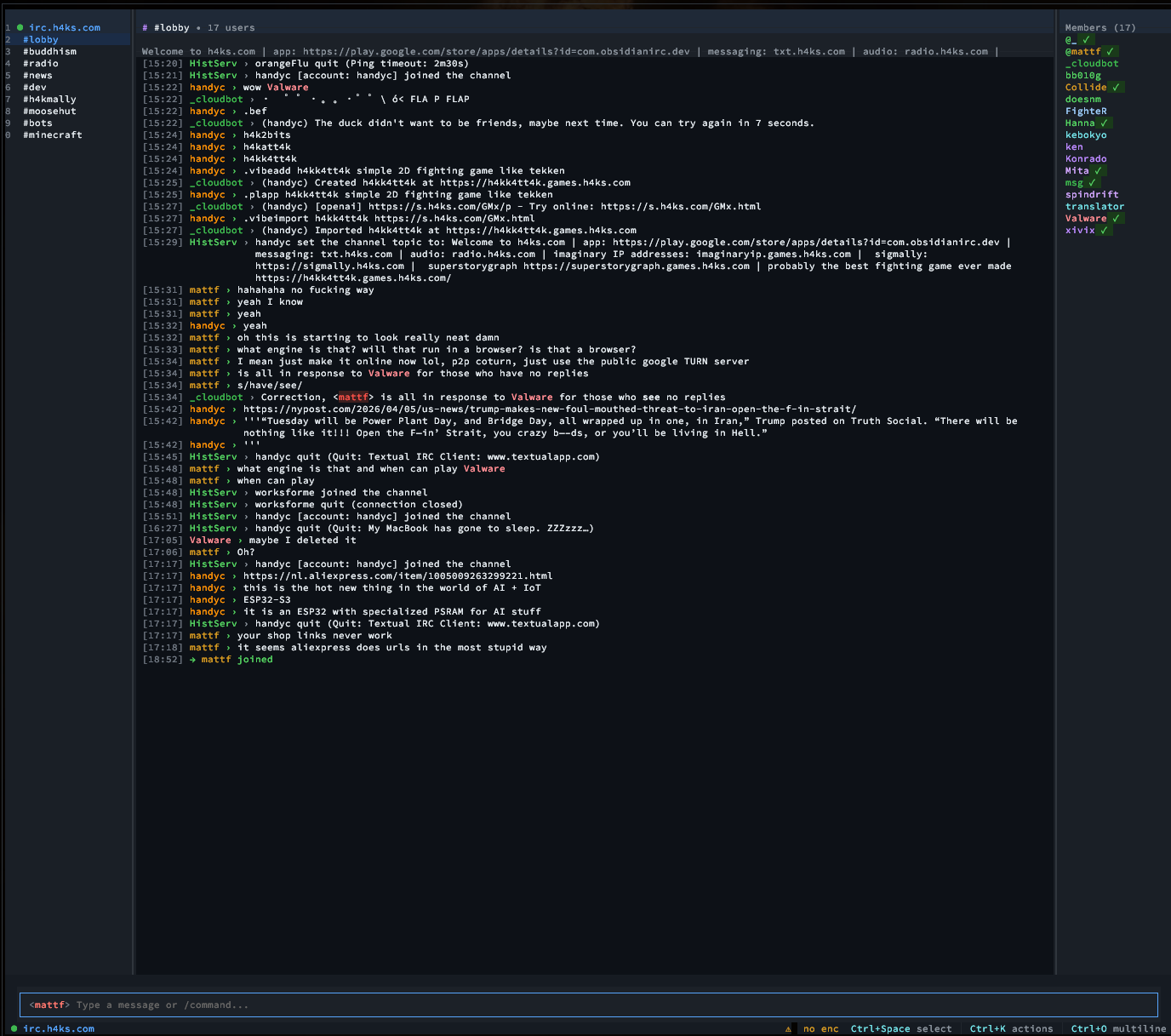Toggle multiline mode via Ctrl+O hint
The image size is (1171, 1036).
click(x=1118, y=1028)
